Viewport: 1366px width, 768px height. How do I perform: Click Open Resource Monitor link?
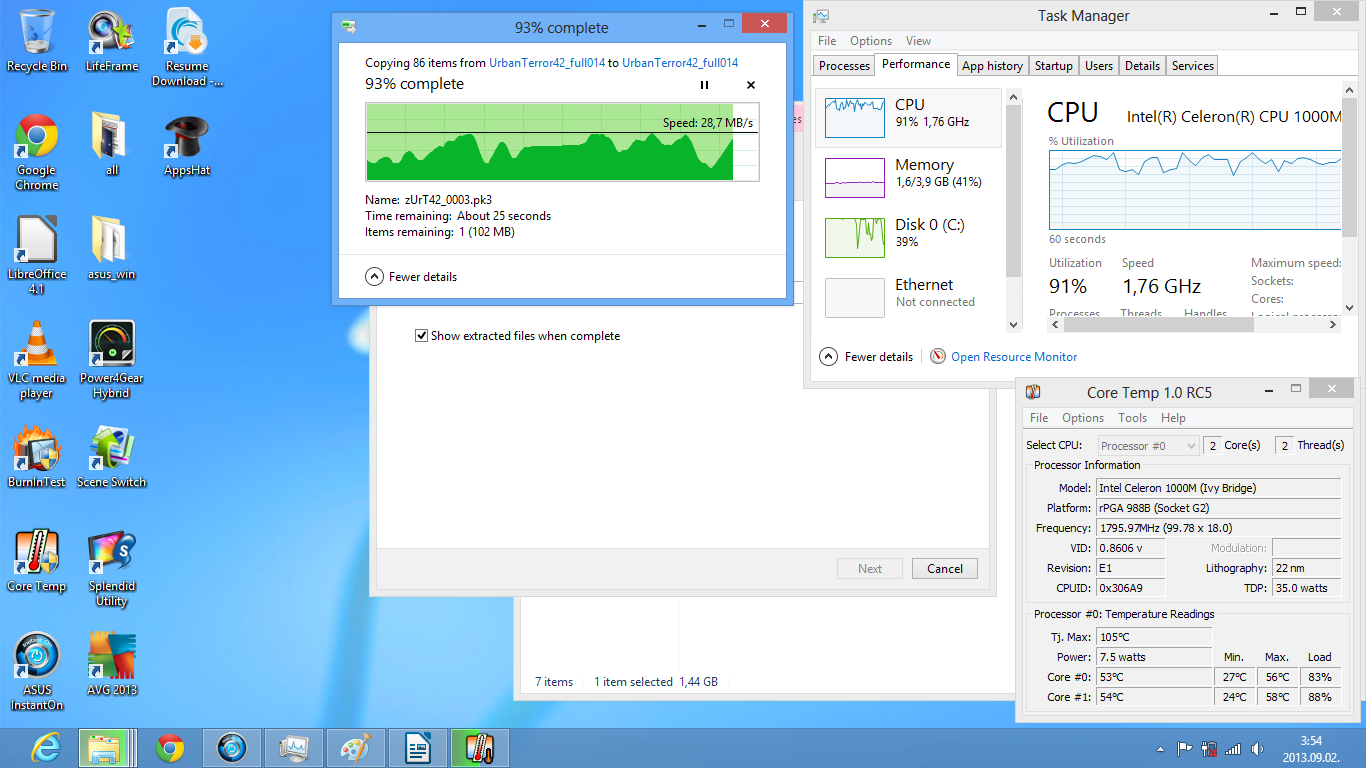[1014, 357]
